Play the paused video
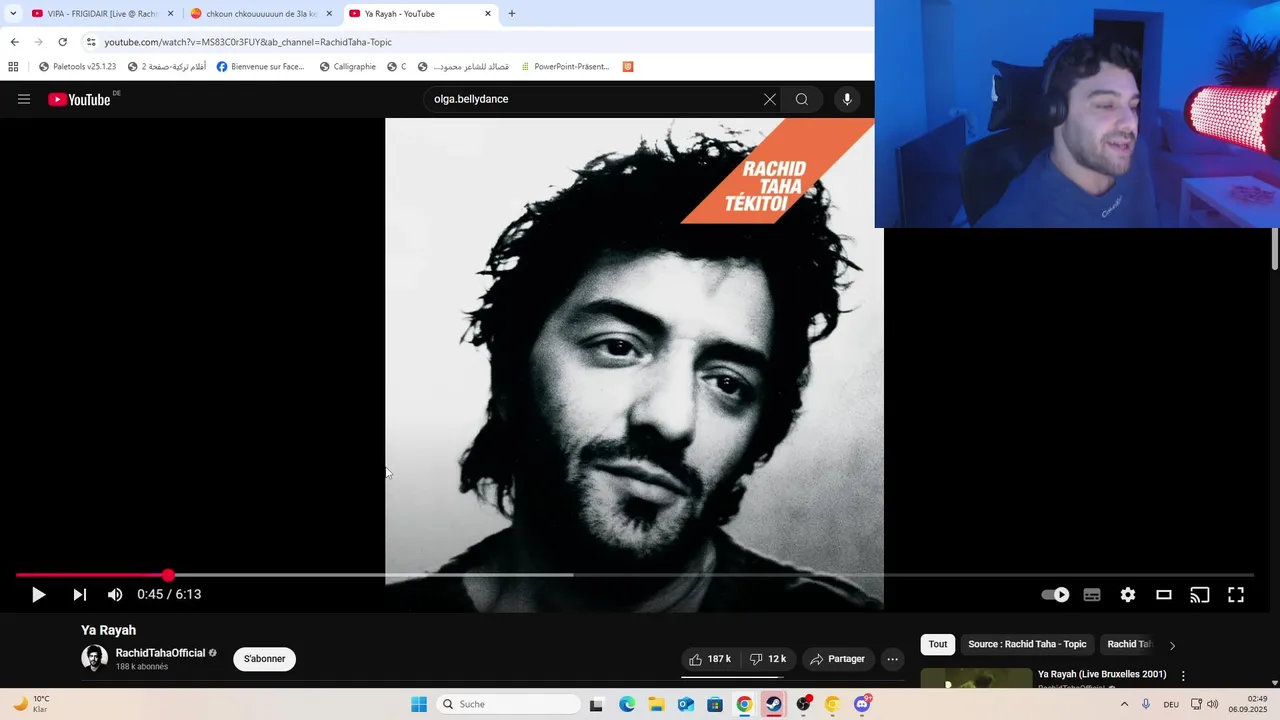This screenshot has height=720, width=1280. pos(38,594)
